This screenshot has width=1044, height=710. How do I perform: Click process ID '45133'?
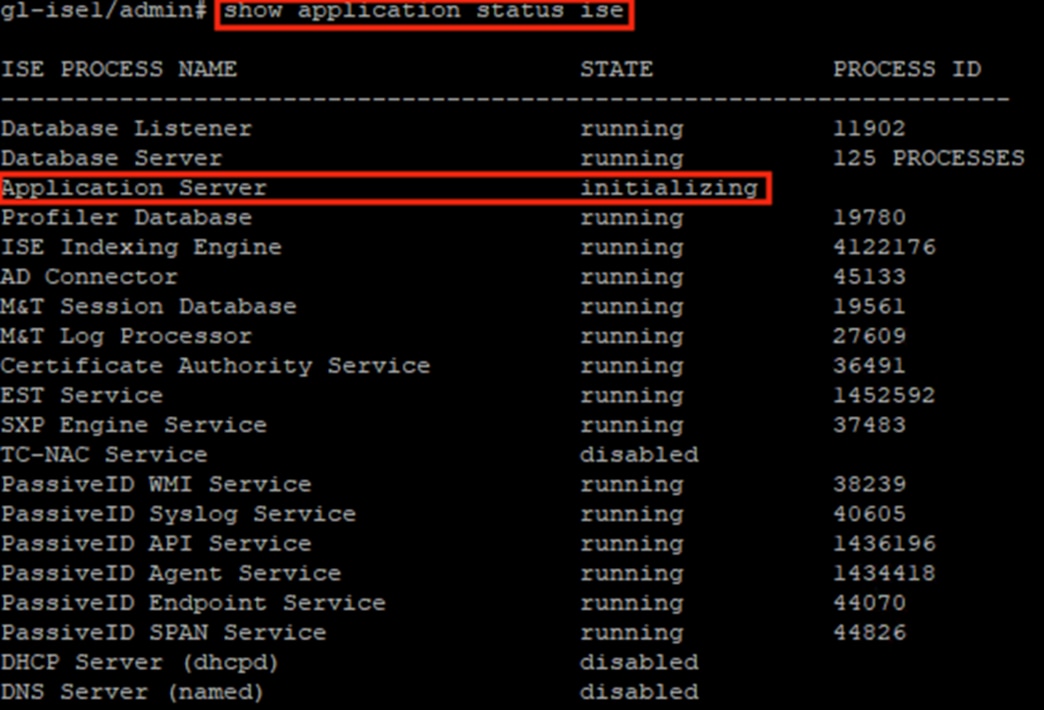tap(870, 277)
